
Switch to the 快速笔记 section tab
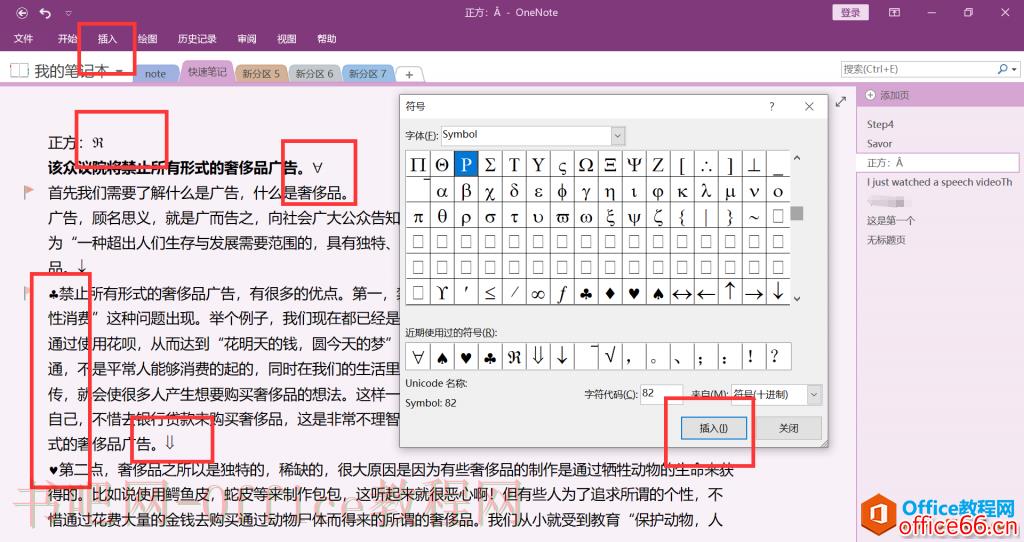[x=207, y=72]
